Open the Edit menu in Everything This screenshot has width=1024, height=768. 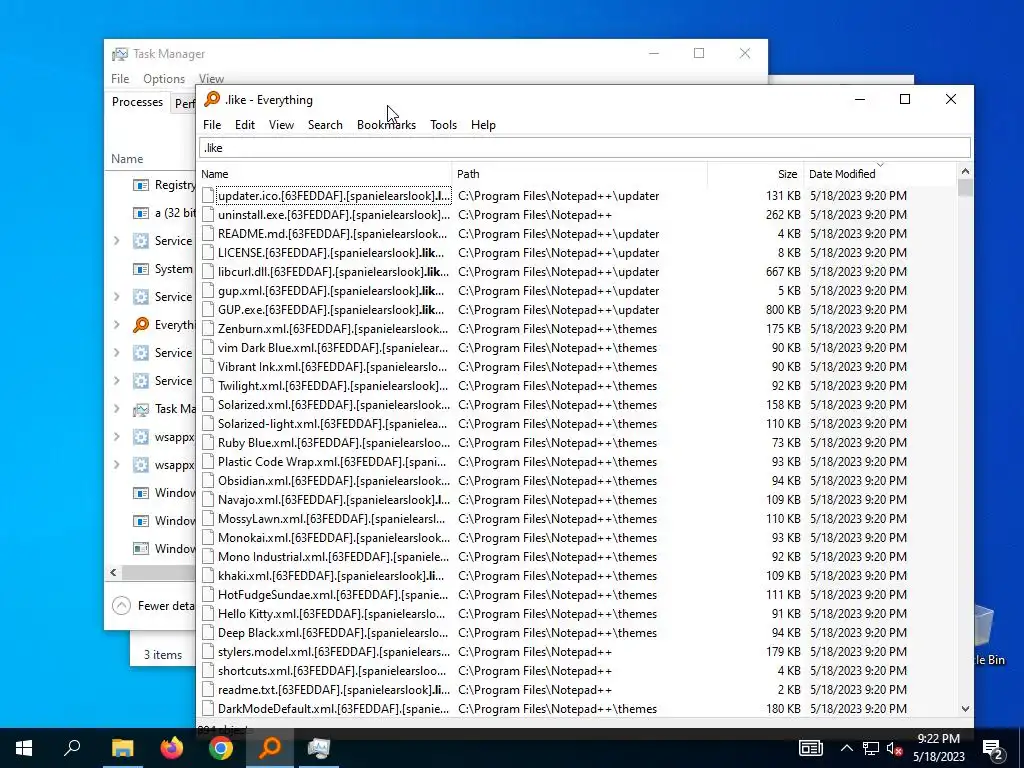point(245,125)
